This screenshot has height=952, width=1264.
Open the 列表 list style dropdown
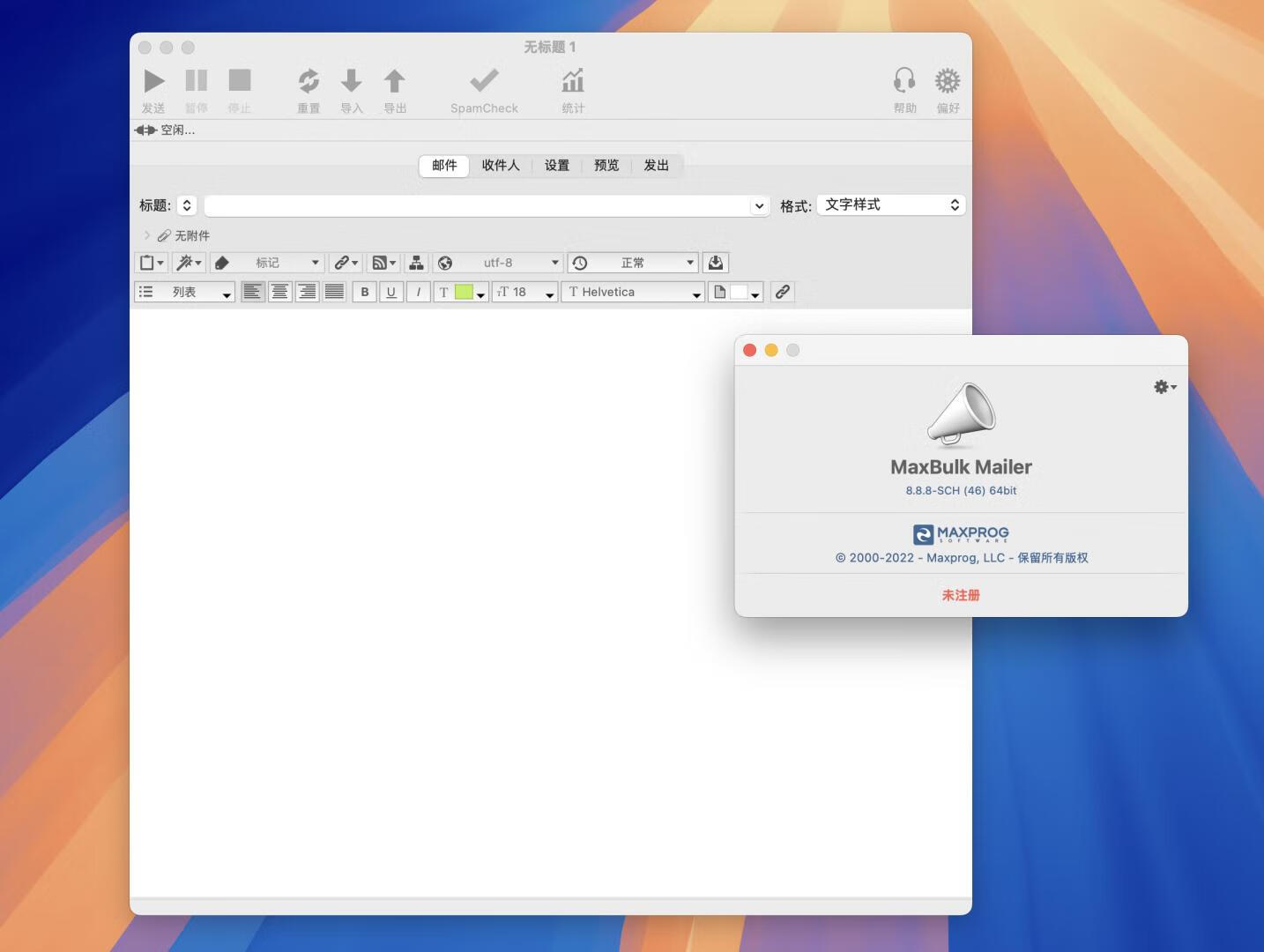[x=184, y=292]
